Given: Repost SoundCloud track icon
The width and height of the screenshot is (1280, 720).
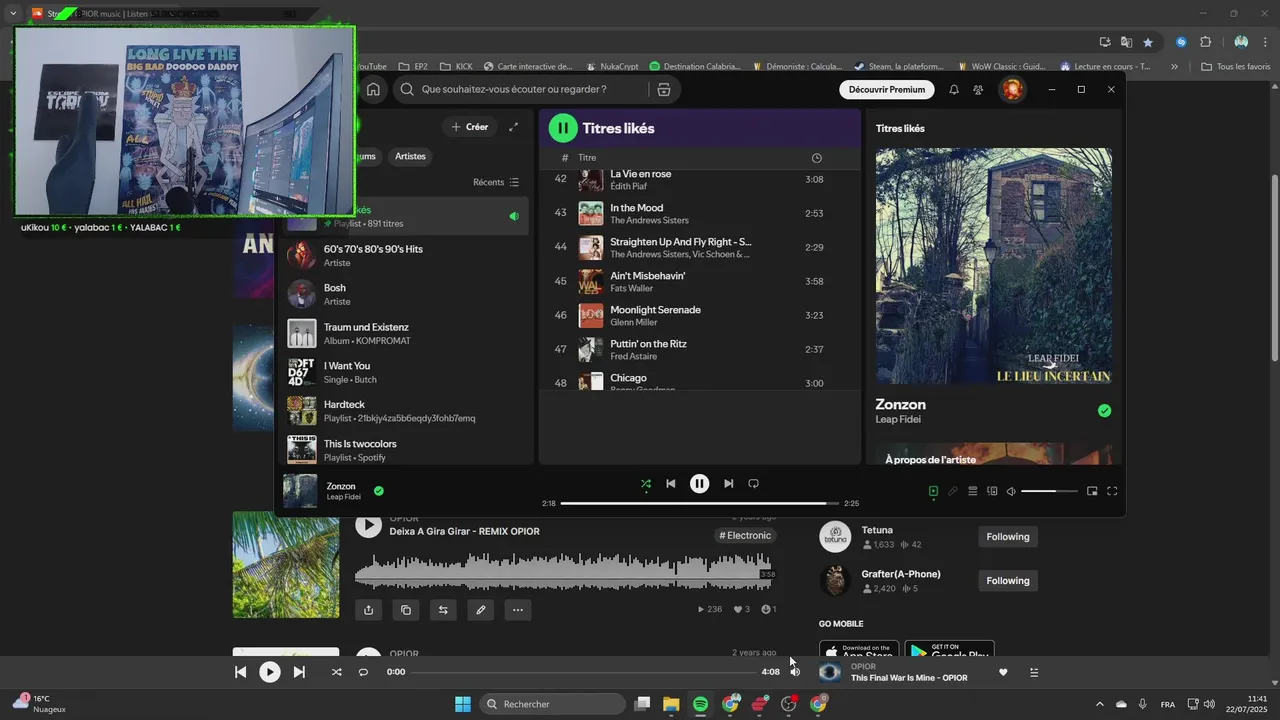Looking at the screenshot, I should (x=443, y=609).
